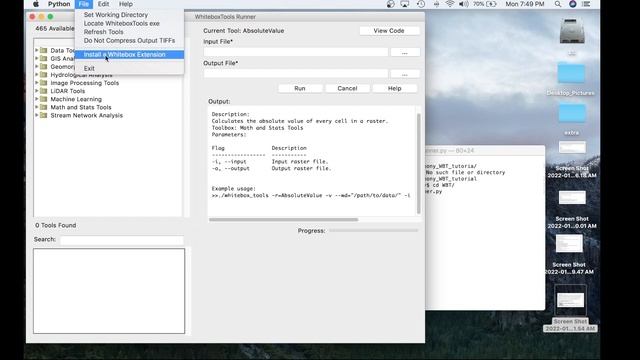Select the hard drive icon on desktop

pyautogui.click(x=572, y=31)
